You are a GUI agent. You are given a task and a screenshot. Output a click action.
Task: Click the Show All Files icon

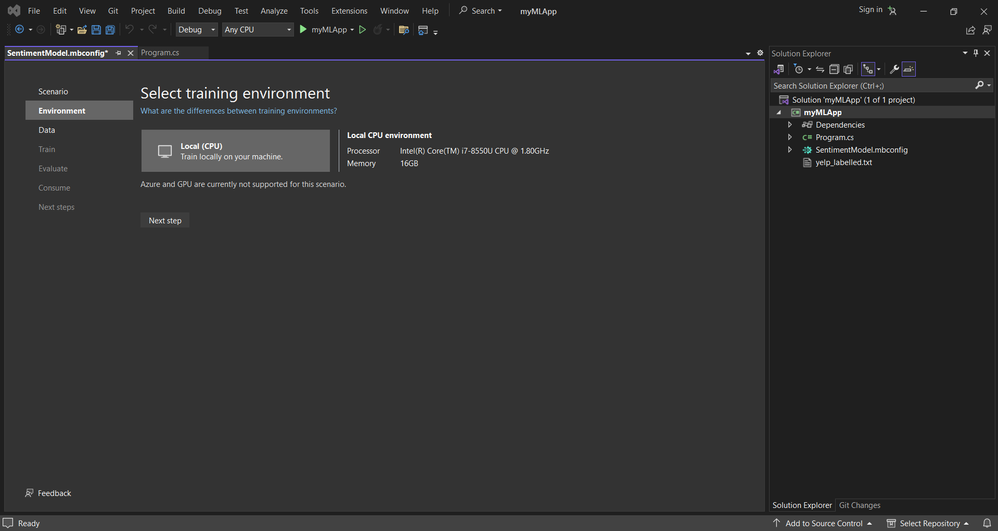coord(848,69)
